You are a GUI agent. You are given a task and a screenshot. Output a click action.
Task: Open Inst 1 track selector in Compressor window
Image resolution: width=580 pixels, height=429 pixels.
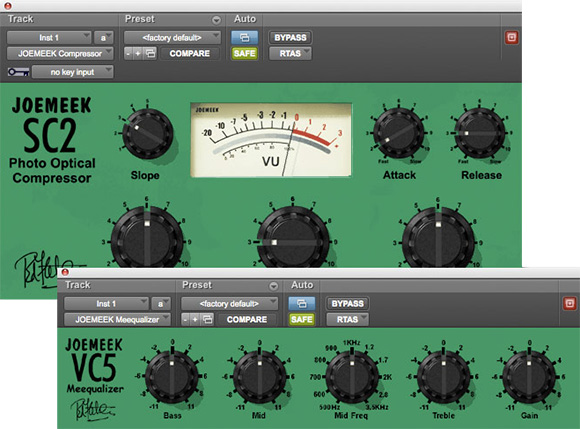[49, 37]
